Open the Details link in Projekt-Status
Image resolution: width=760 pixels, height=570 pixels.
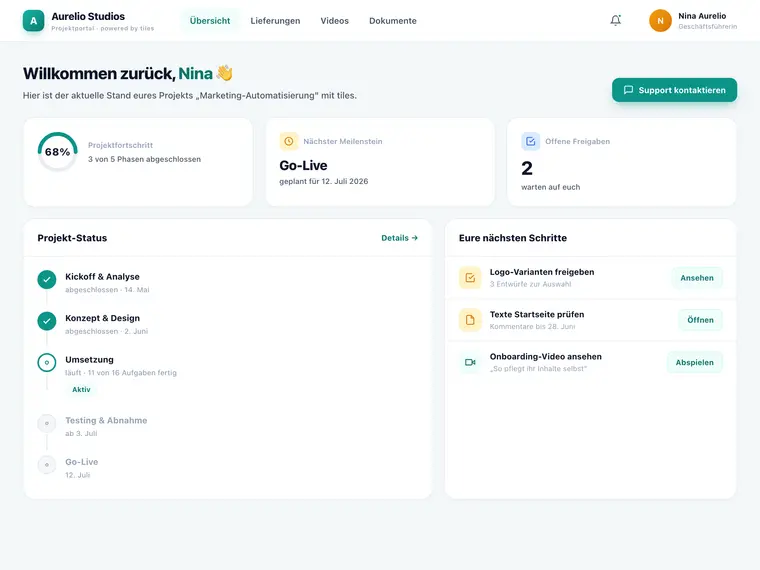399,238
